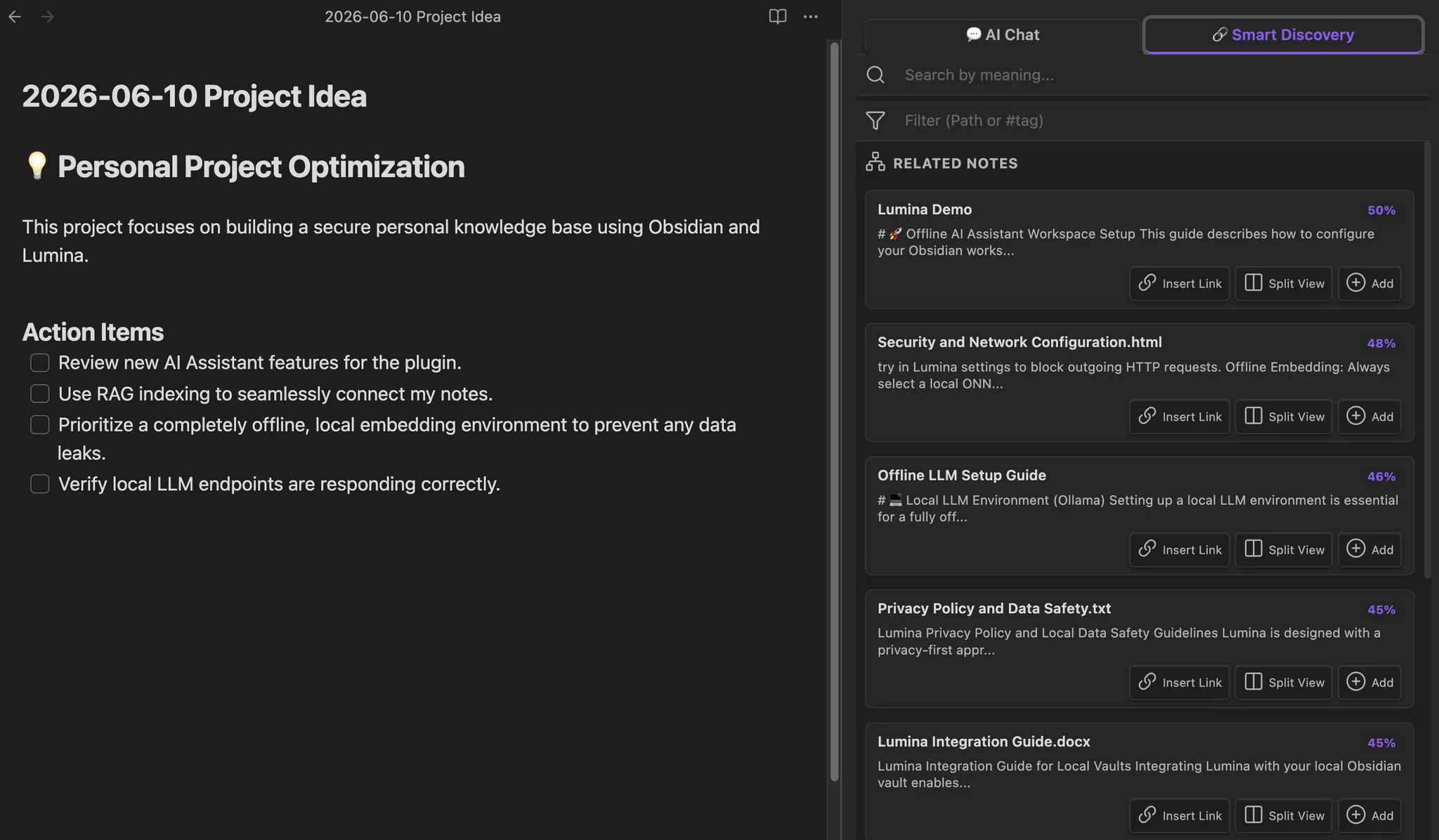The image size is (1439, 840).
Task: Add the Lumina Demo note
Action: pos(1369,283)
